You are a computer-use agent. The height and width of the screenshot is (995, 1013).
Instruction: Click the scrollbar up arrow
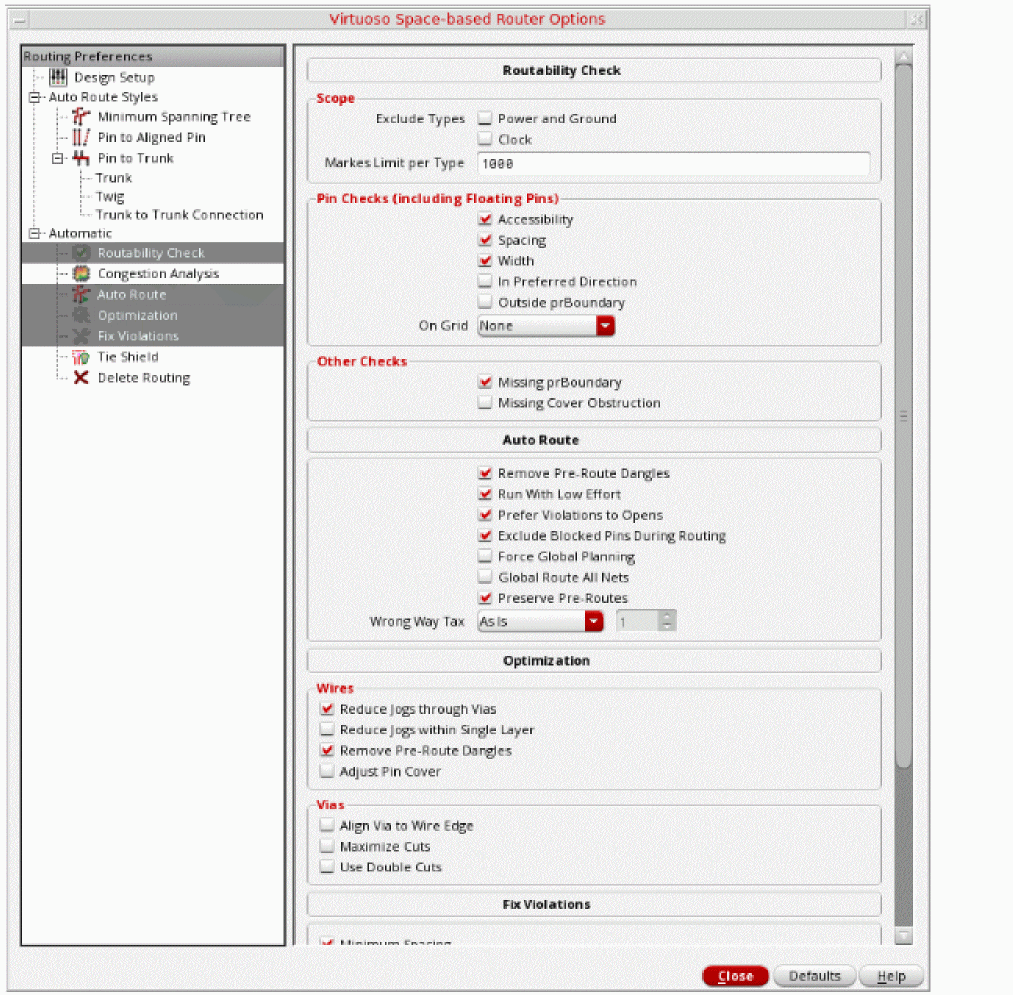904,57
